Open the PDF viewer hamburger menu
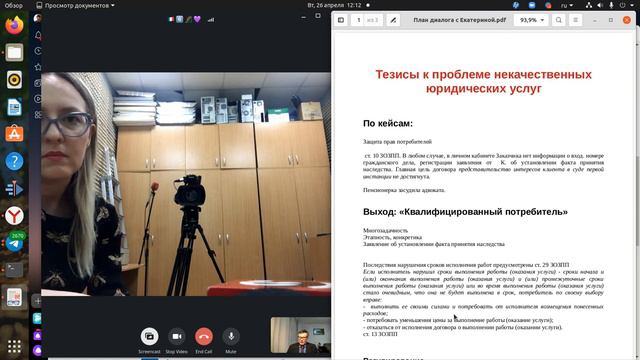Screen dimensions: 640x360 576,20
